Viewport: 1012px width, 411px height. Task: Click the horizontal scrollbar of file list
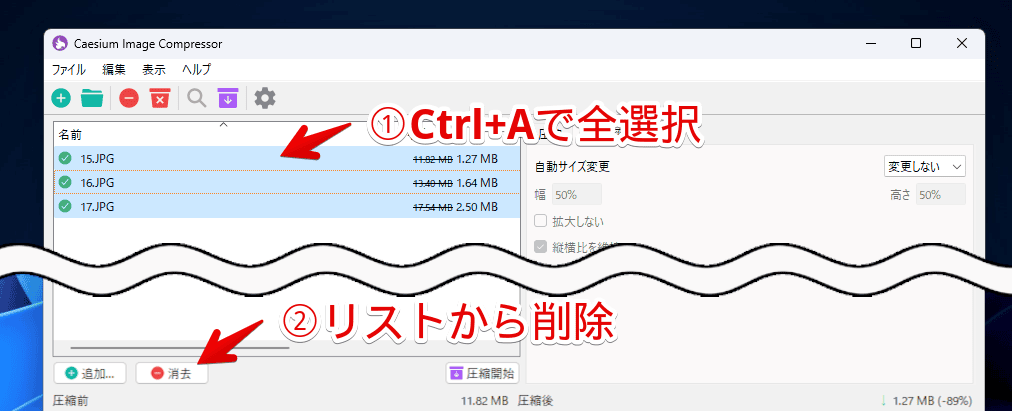180,348
